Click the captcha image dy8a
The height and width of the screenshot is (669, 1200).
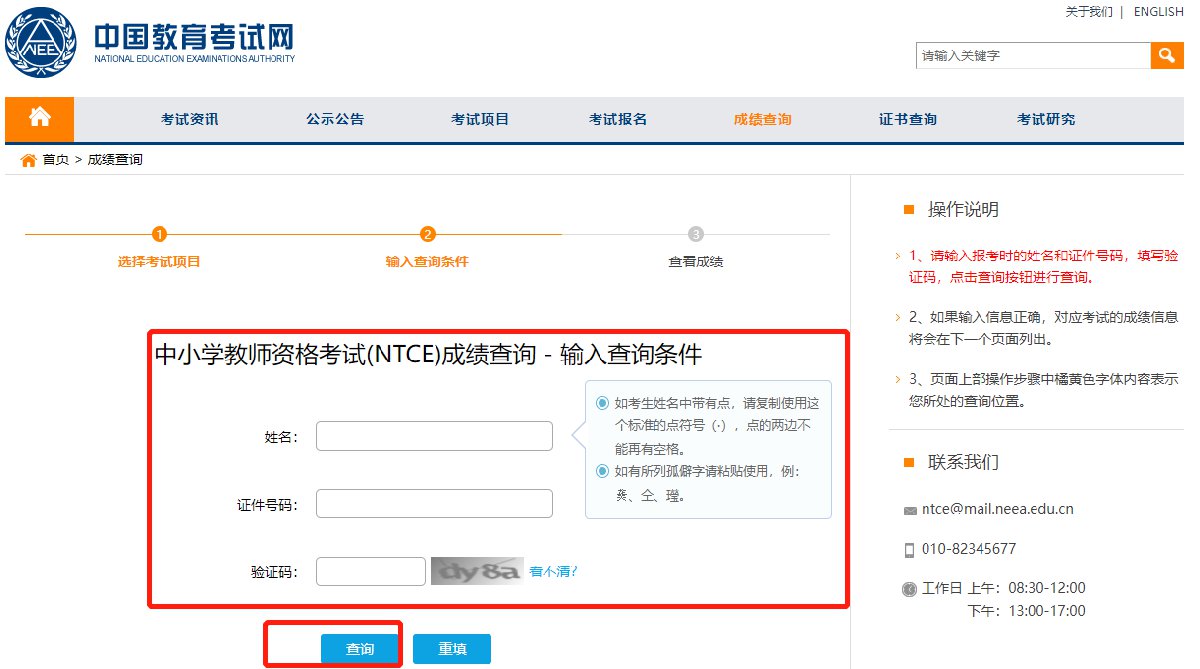[x=477, y=572]
